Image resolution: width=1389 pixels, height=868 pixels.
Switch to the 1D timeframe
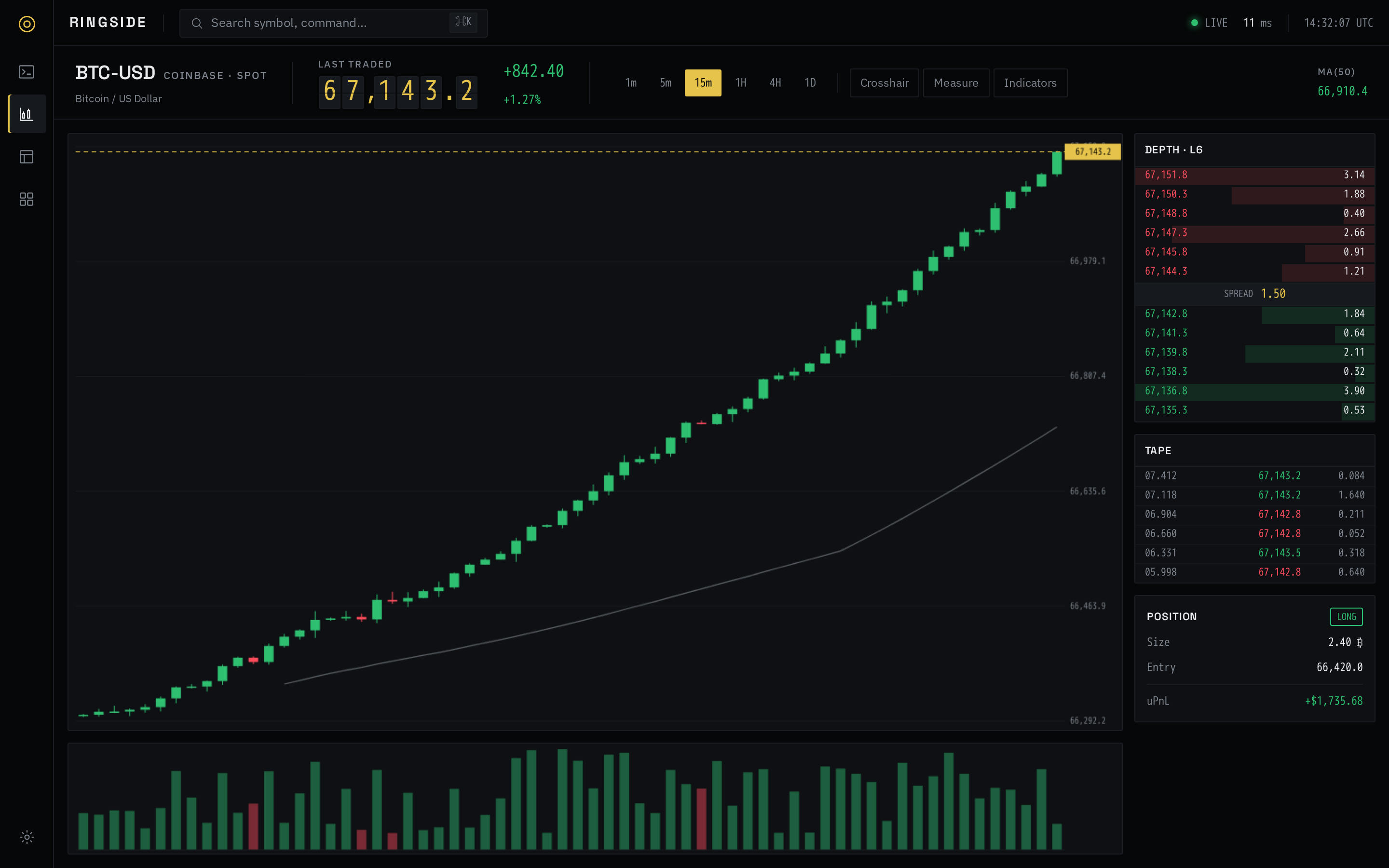(810, 82)
